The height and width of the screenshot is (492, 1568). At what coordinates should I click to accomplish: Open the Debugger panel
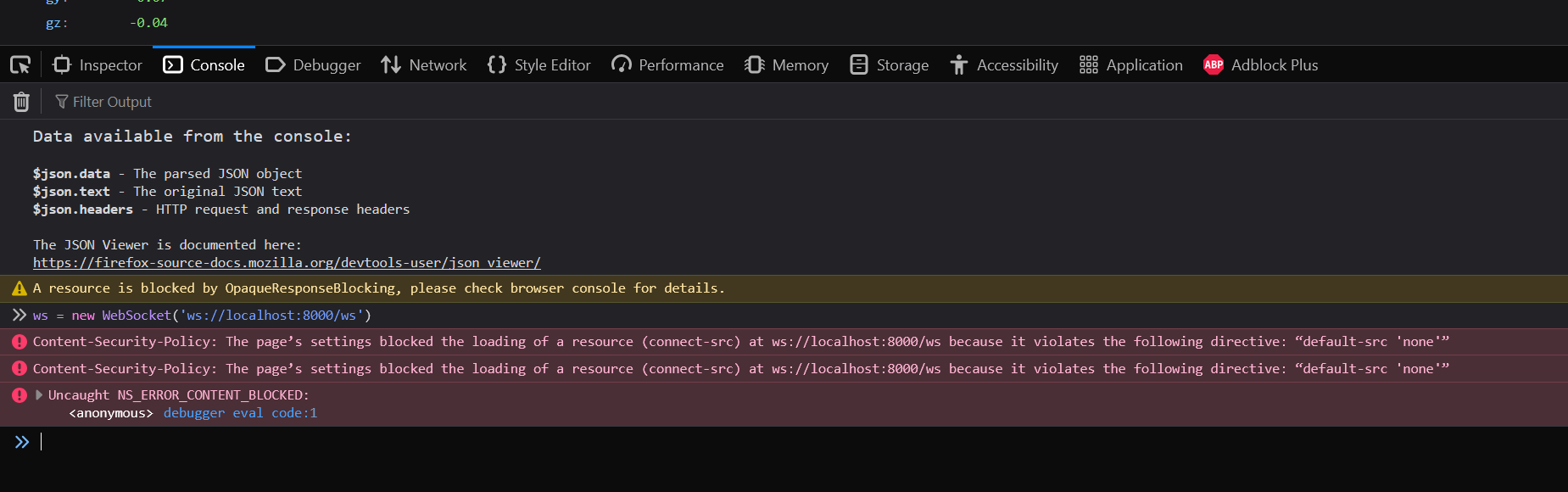[313, 65]
